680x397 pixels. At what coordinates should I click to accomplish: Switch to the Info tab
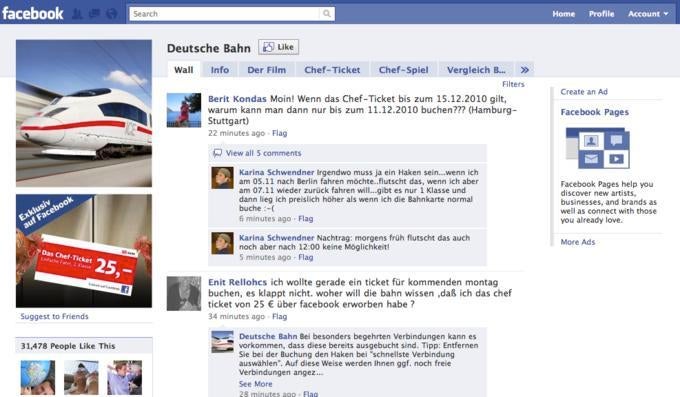click(220, 70)
